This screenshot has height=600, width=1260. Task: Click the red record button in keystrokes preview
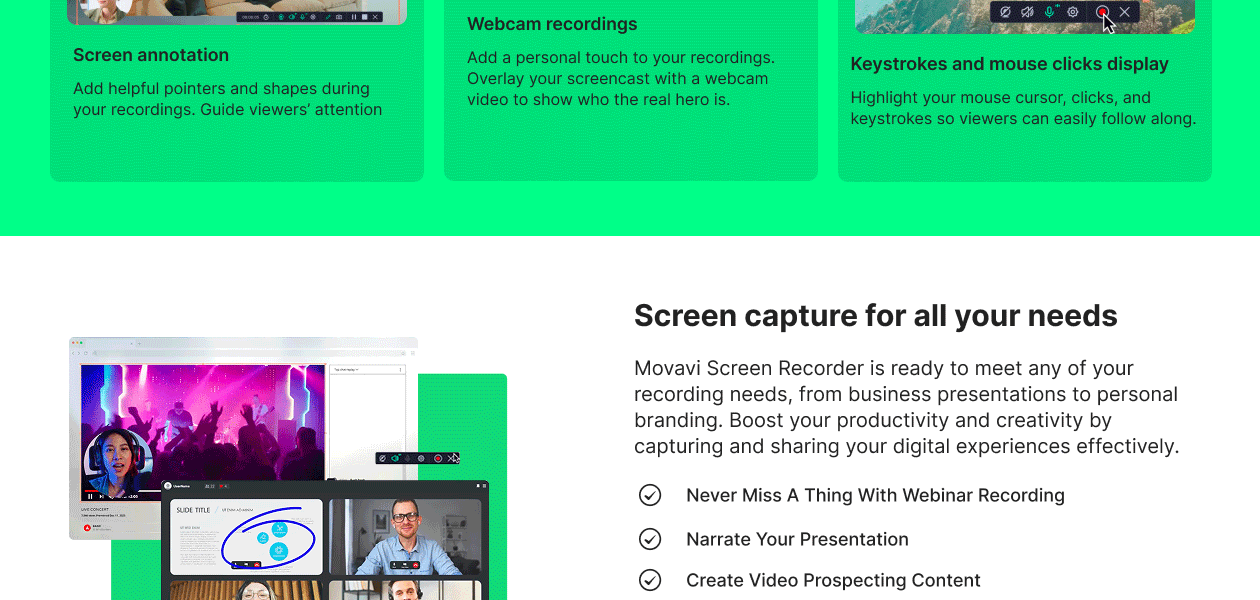point(1101,12)
